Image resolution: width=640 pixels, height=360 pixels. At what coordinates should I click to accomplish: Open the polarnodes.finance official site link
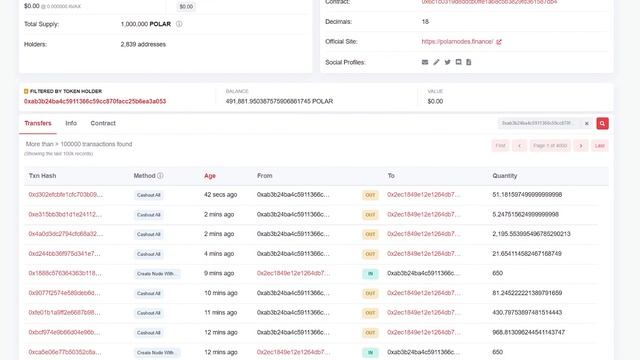coord(458,42)
